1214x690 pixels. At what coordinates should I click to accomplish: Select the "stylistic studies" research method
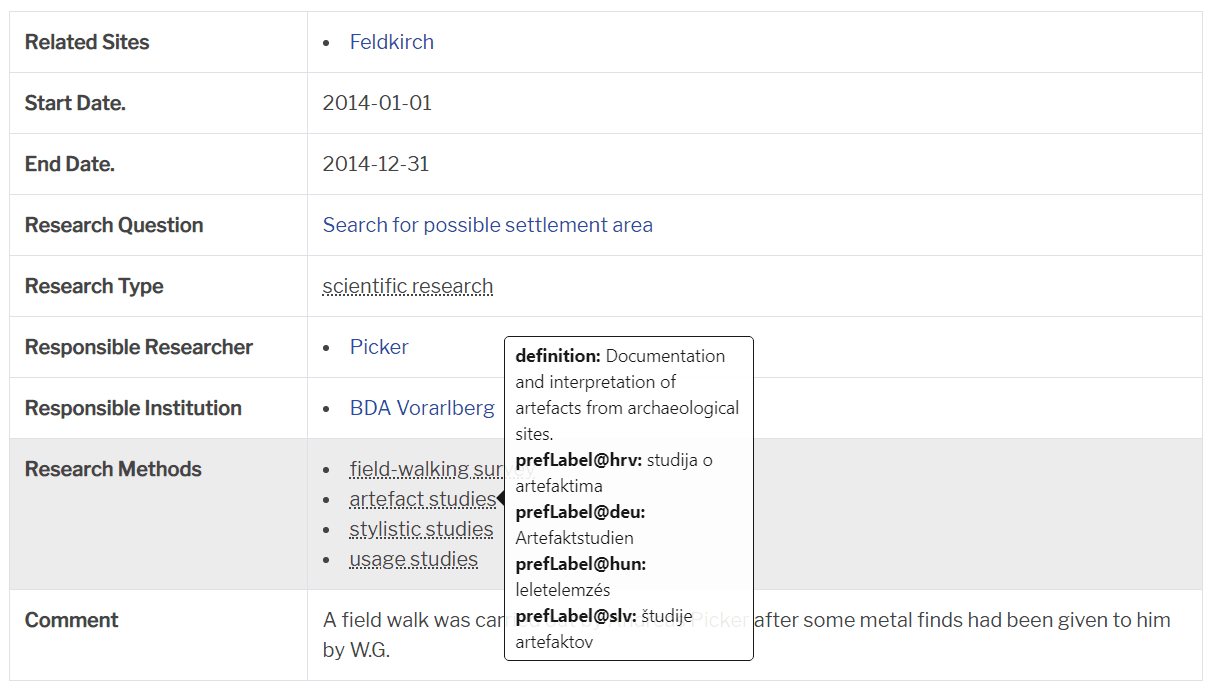coord(421,529)
